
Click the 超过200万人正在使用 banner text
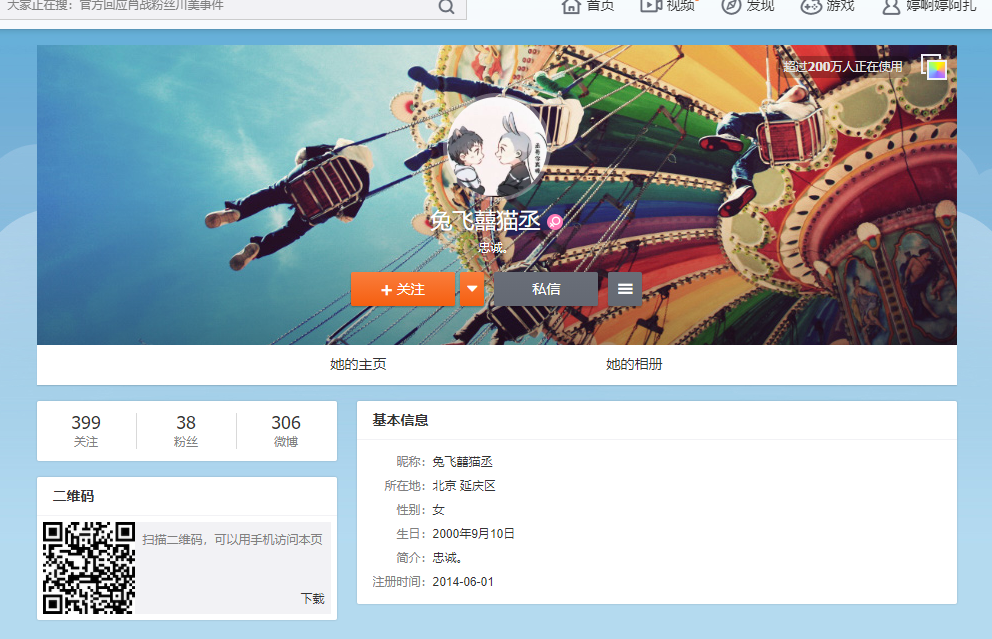[843, 66]
